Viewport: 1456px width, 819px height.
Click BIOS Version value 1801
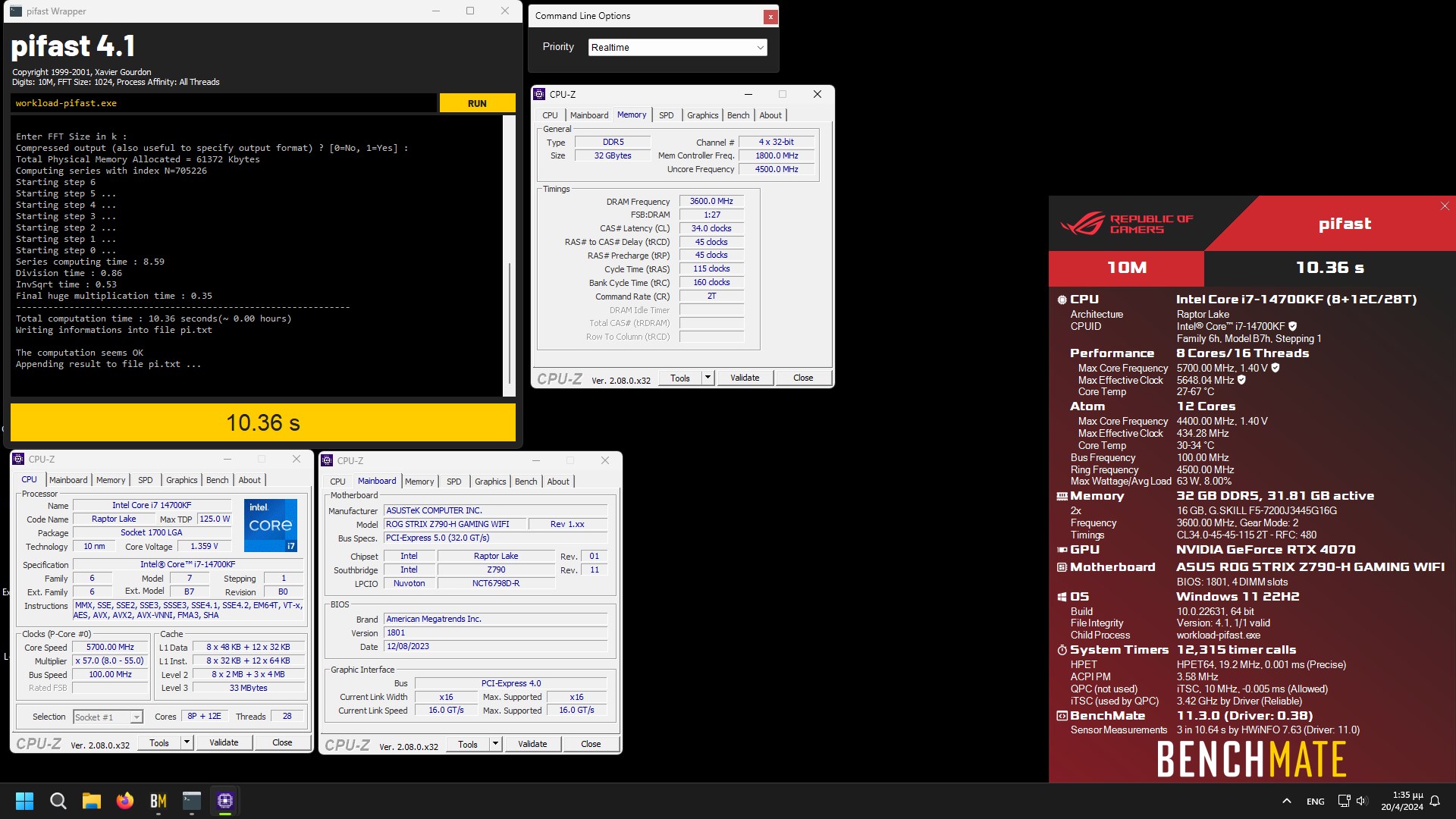(x=496, y=632)
